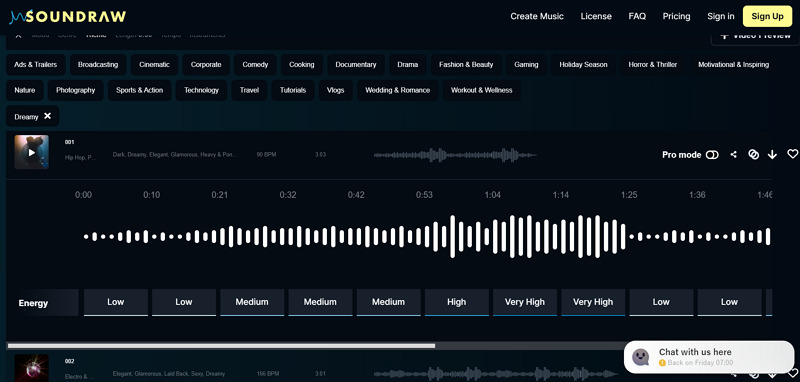Click the Low energy block under 0:00
This screenshot has width=800, height=382.
(x=116, y=302)
